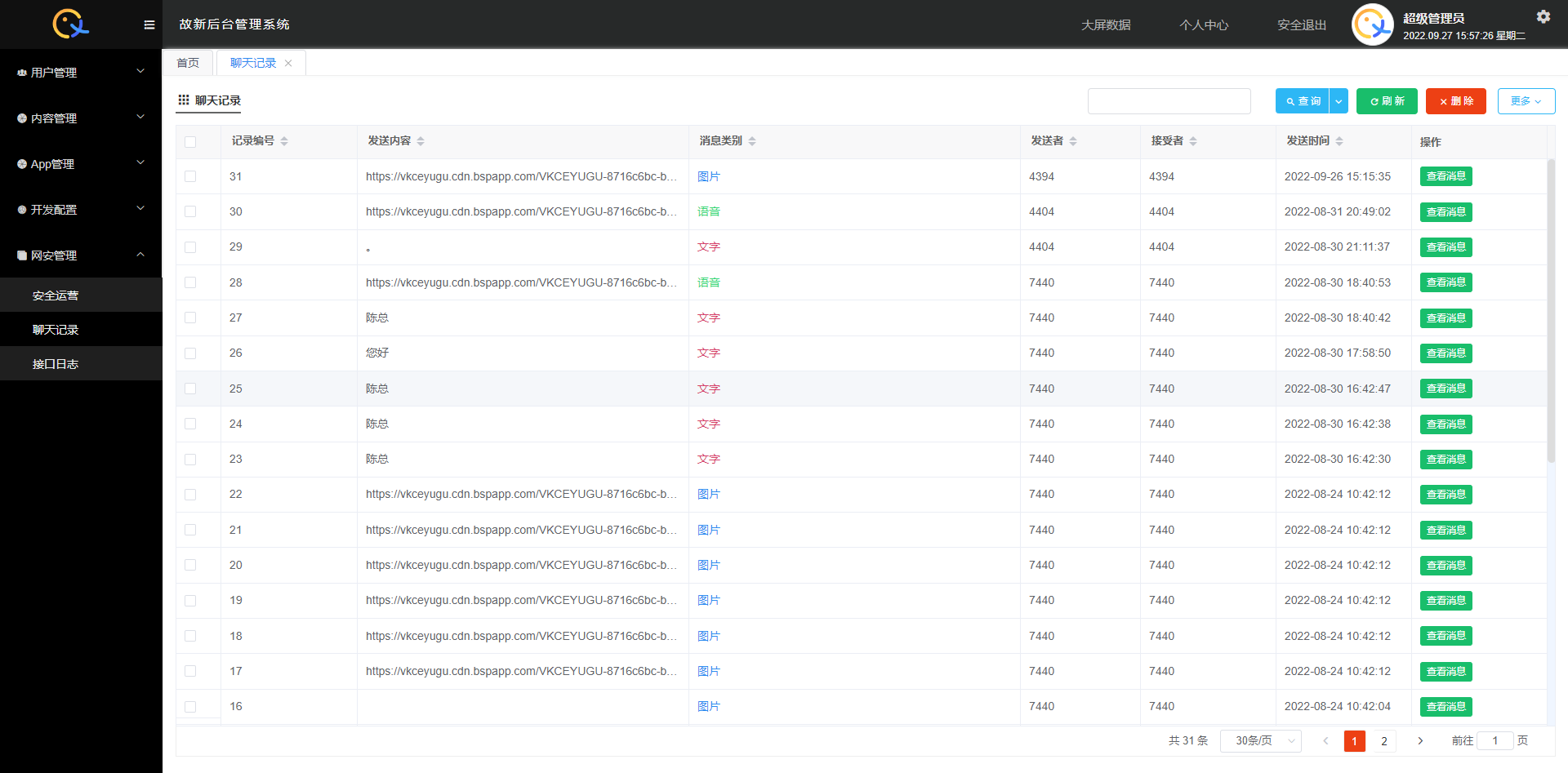The image size is (1568, 773).
Task: Open the 30条/页 page size dropdown
Action: pyautogui.click(x=1260, y=740)
